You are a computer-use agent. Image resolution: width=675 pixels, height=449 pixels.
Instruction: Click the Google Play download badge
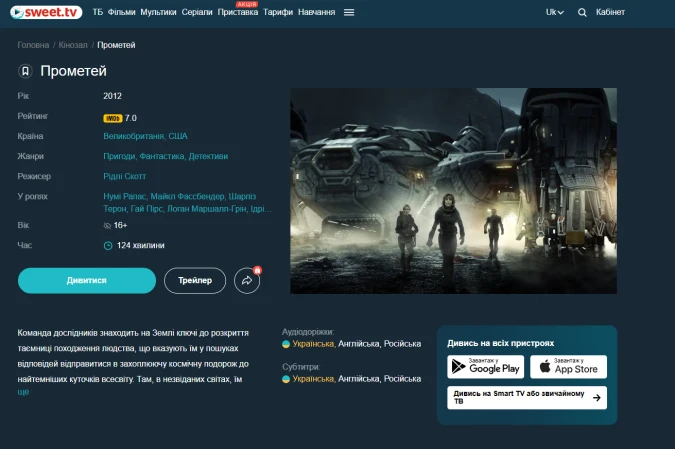(486, 367)
